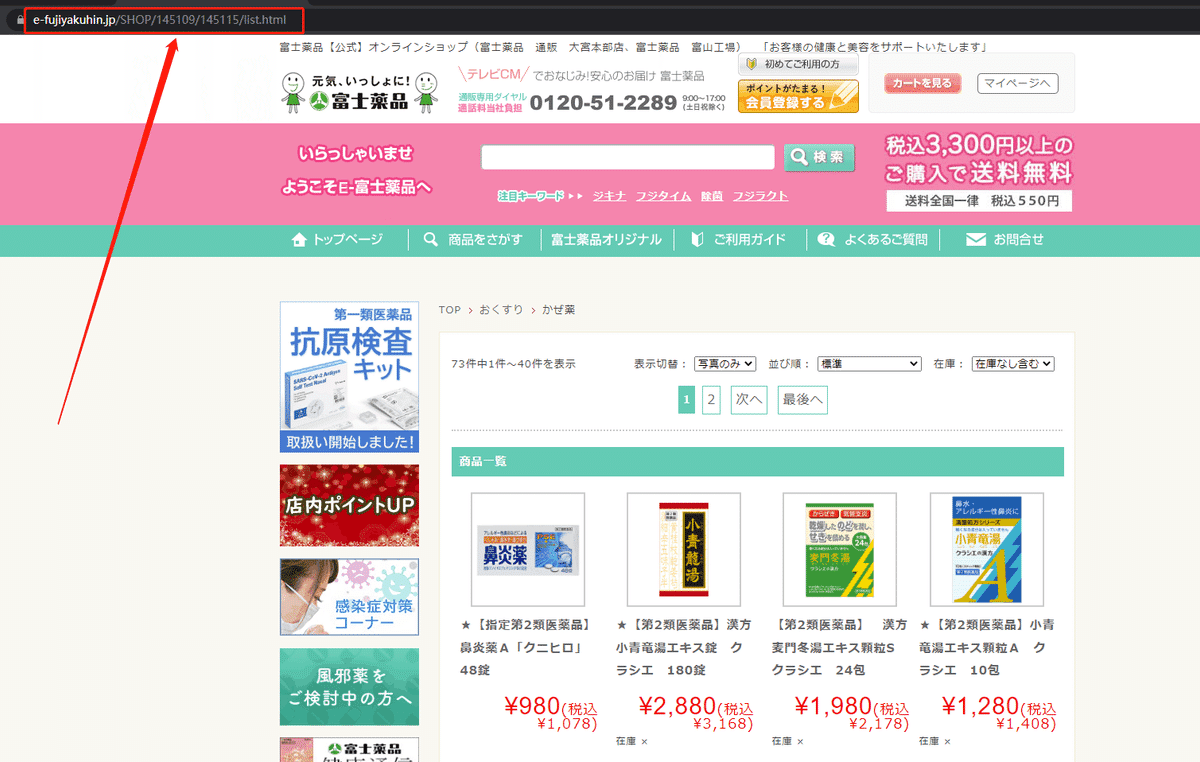
Task: Click breadcrumb おくすり link
Action: [501, 310]
